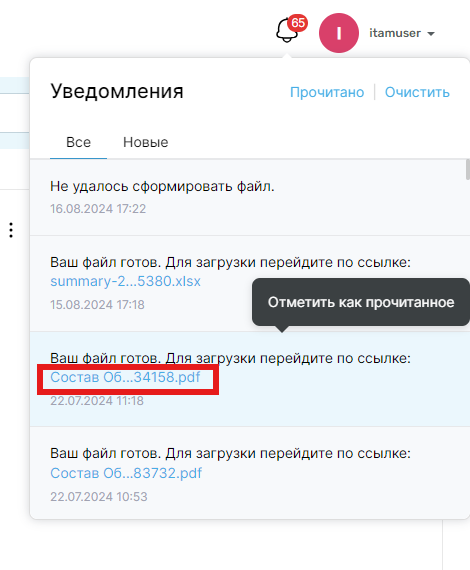Click the timestamp 15.08.2024 17:18
Screen dimensions: 470x570
[97, 305]
